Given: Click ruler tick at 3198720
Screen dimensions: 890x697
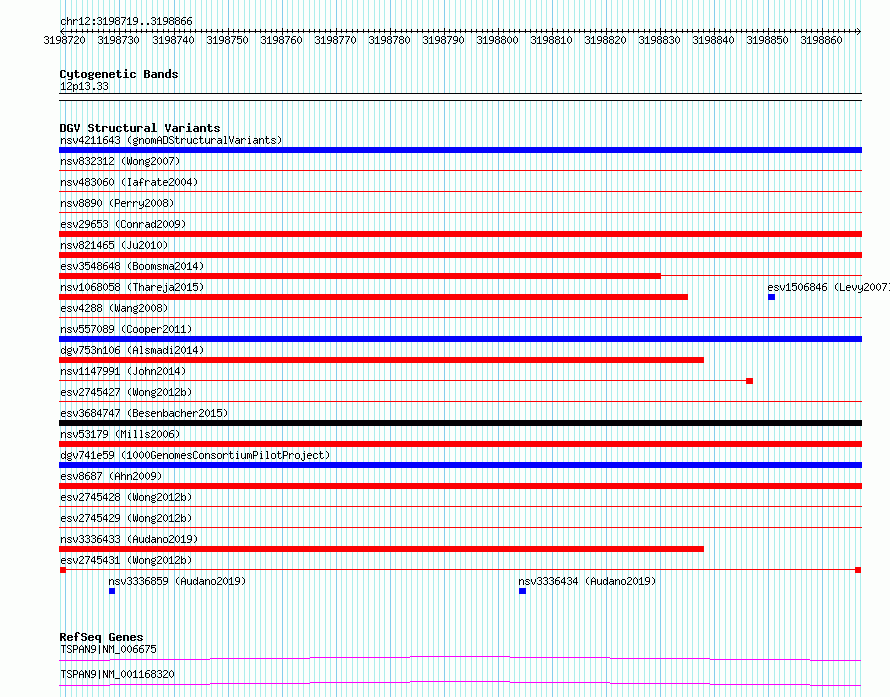Looking at the screenshot, I should (65, 40).
